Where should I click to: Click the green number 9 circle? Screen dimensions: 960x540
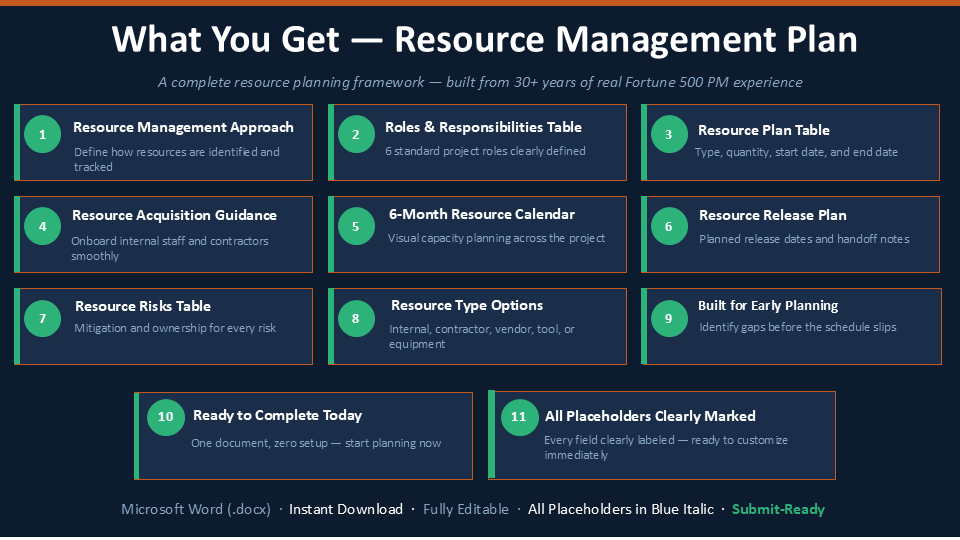click(x=669, y=318)
